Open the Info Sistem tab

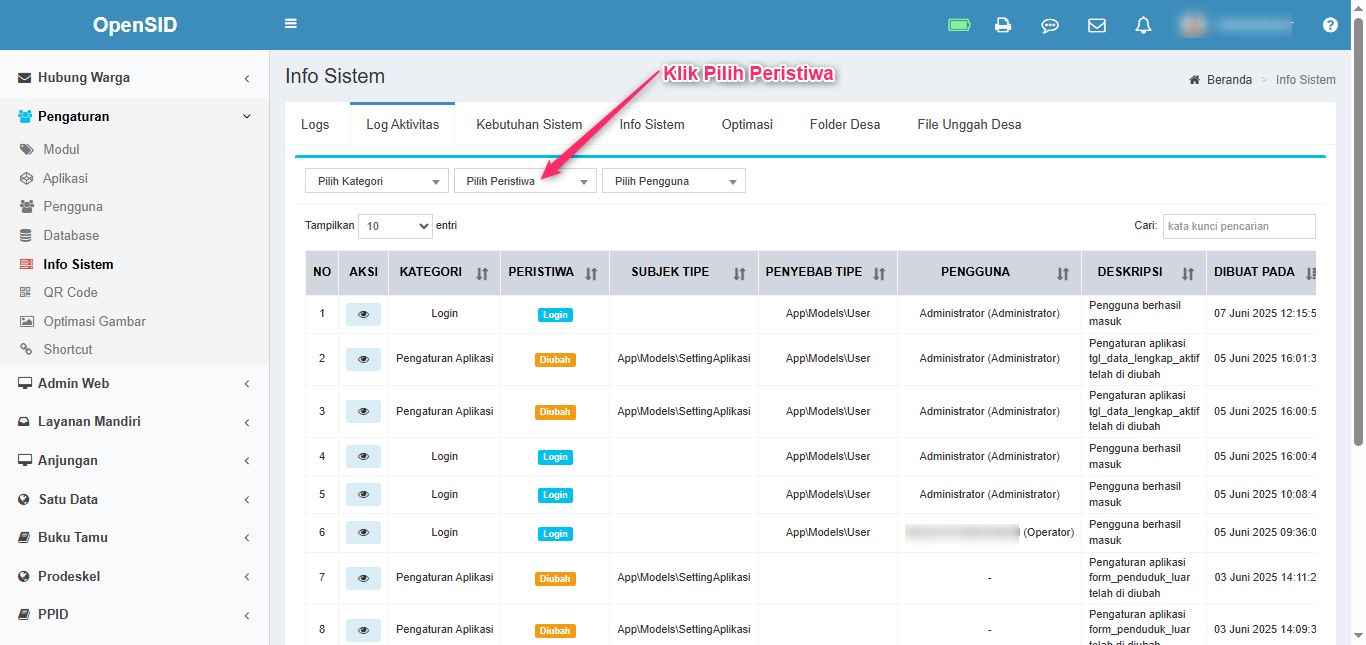(652, 125)
